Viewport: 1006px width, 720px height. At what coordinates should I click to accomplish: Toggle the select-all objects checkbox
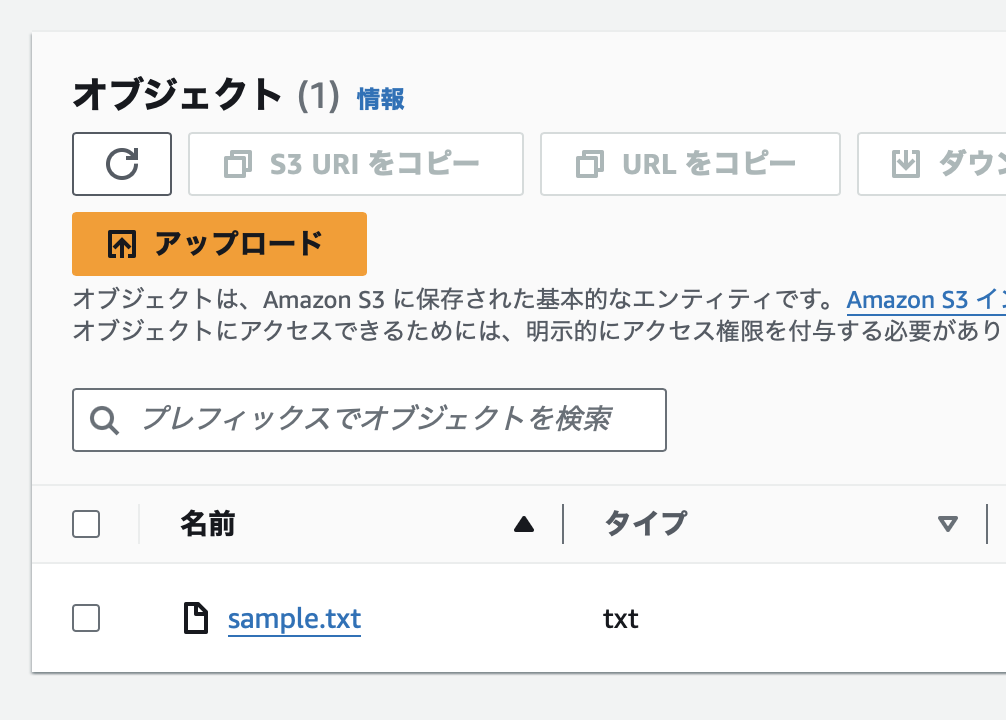tap(85, 523)
